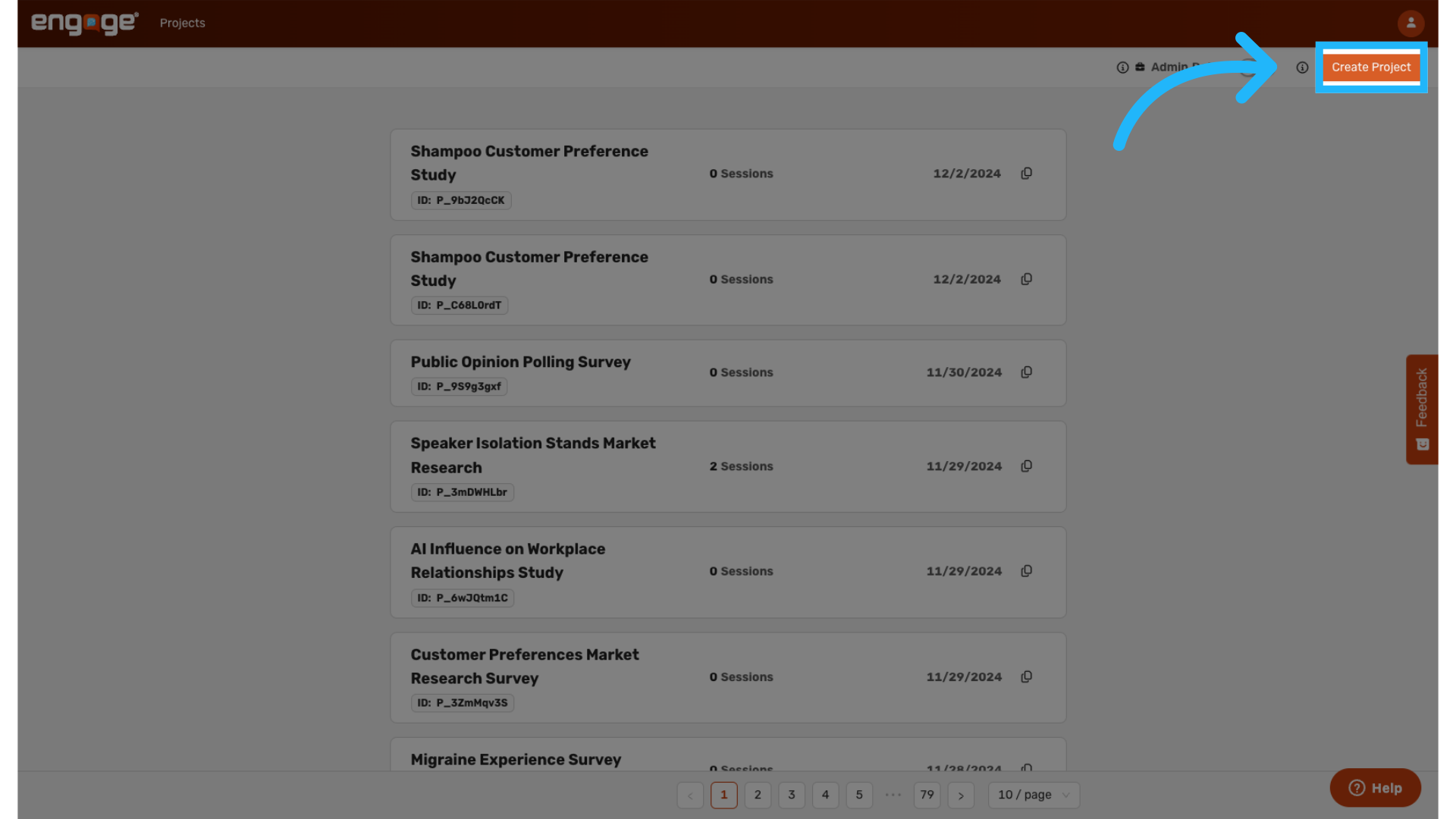Go to page 2
Screen dimensions: 1456x819
tap(758, 795)
